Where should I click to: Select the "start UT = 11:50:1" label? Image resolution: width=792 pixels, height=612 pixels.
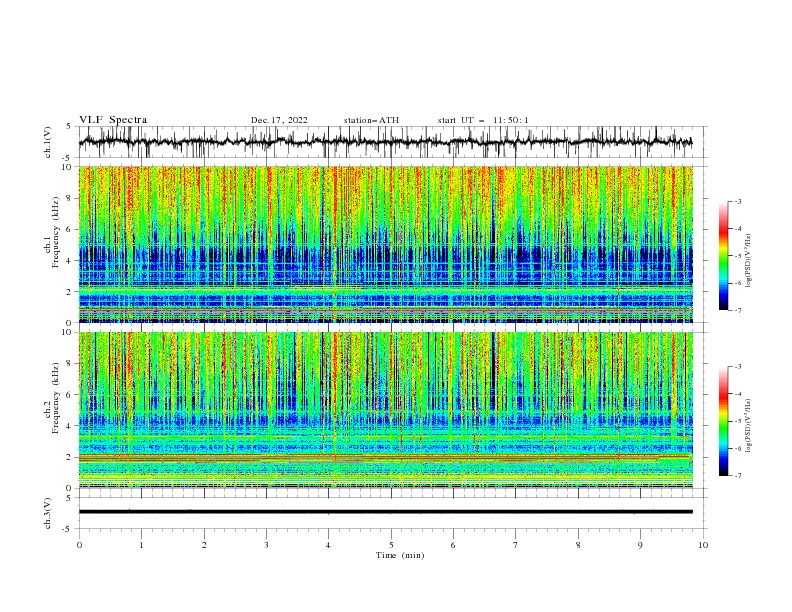coord(483,120)
